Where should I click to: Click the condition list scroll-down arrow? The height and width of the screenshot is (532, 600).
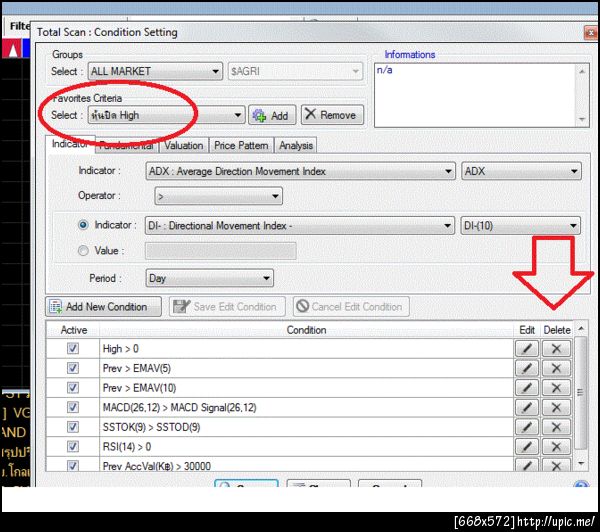coord(581,463)
